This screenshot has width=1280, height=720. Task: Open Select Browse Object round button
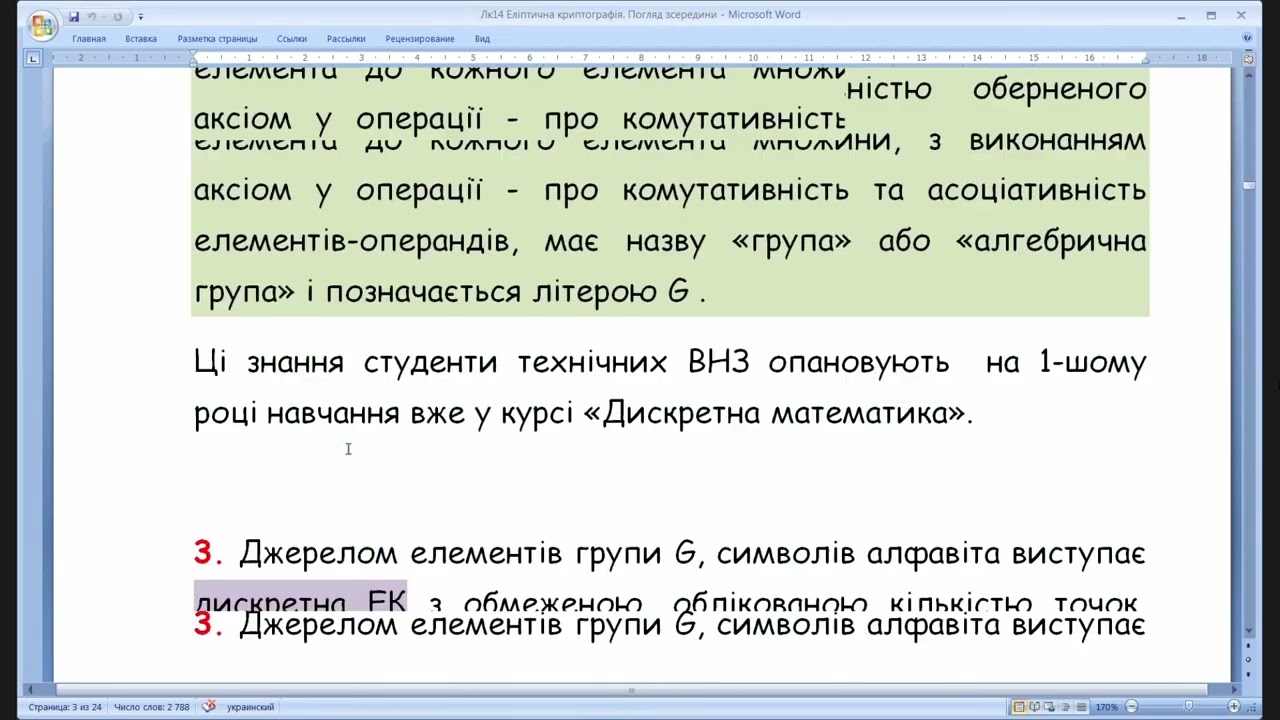(1249, 660)
